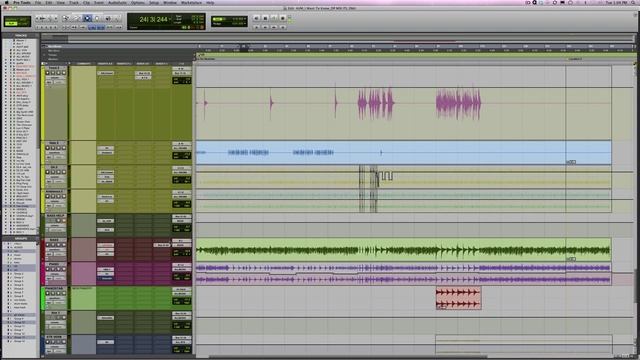Screen dimensions: 640x360
Task: Click the magenta PIANO track color strip
Action: [43, 274]
